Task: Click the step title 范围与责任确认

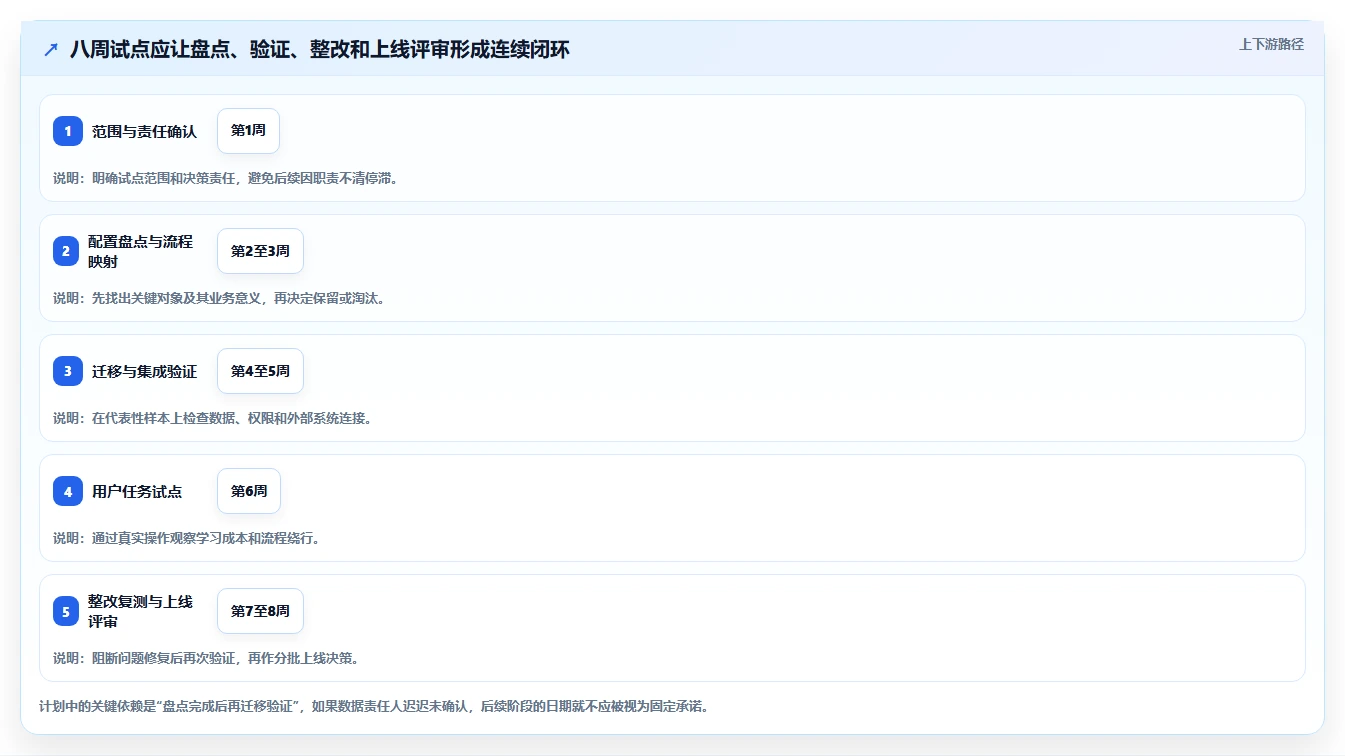Action: [145, 131]
